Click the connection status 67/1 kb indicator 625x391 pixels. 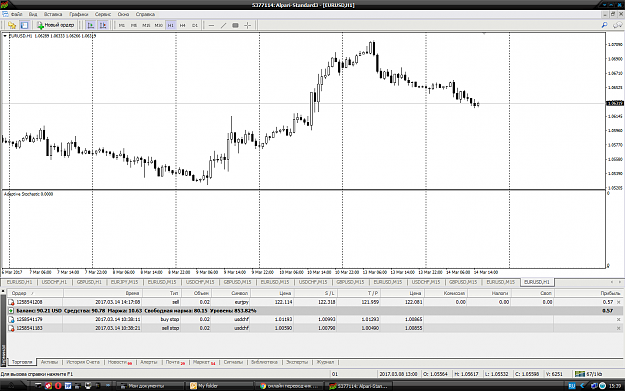(589, 374)
